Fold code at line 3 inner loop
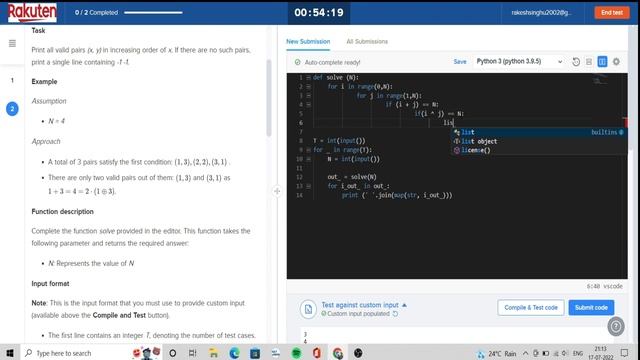 point(309,96)
